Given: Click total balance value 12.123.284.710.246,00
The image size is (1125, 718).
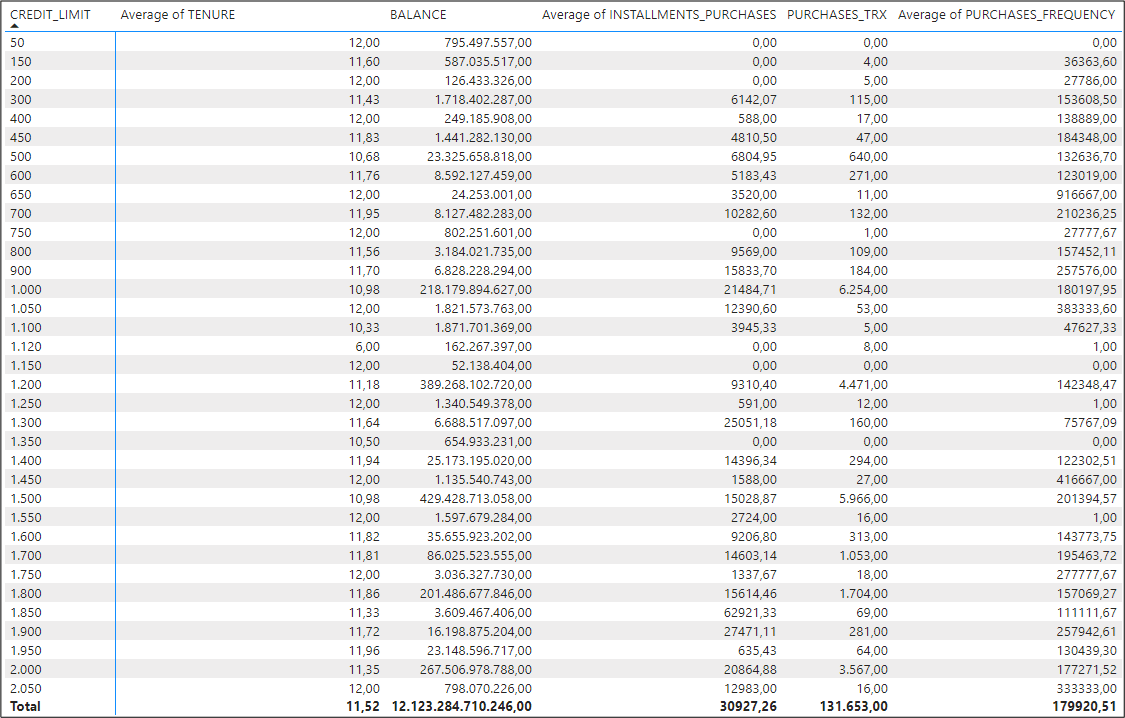Looking at the screenshot, I should (x=461, y=707).
